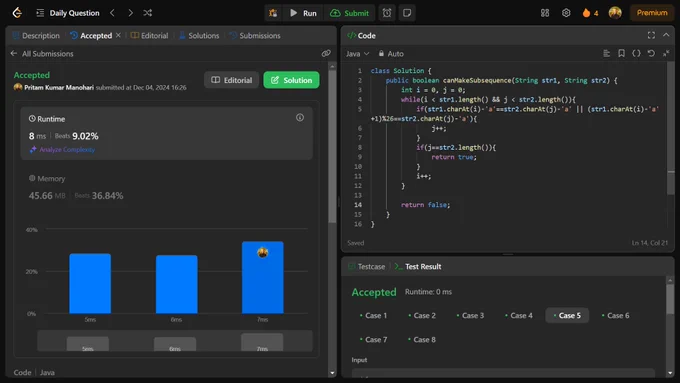680x383 pixels.
Task: Pick a random question shuffle icon
Action: 147,13
